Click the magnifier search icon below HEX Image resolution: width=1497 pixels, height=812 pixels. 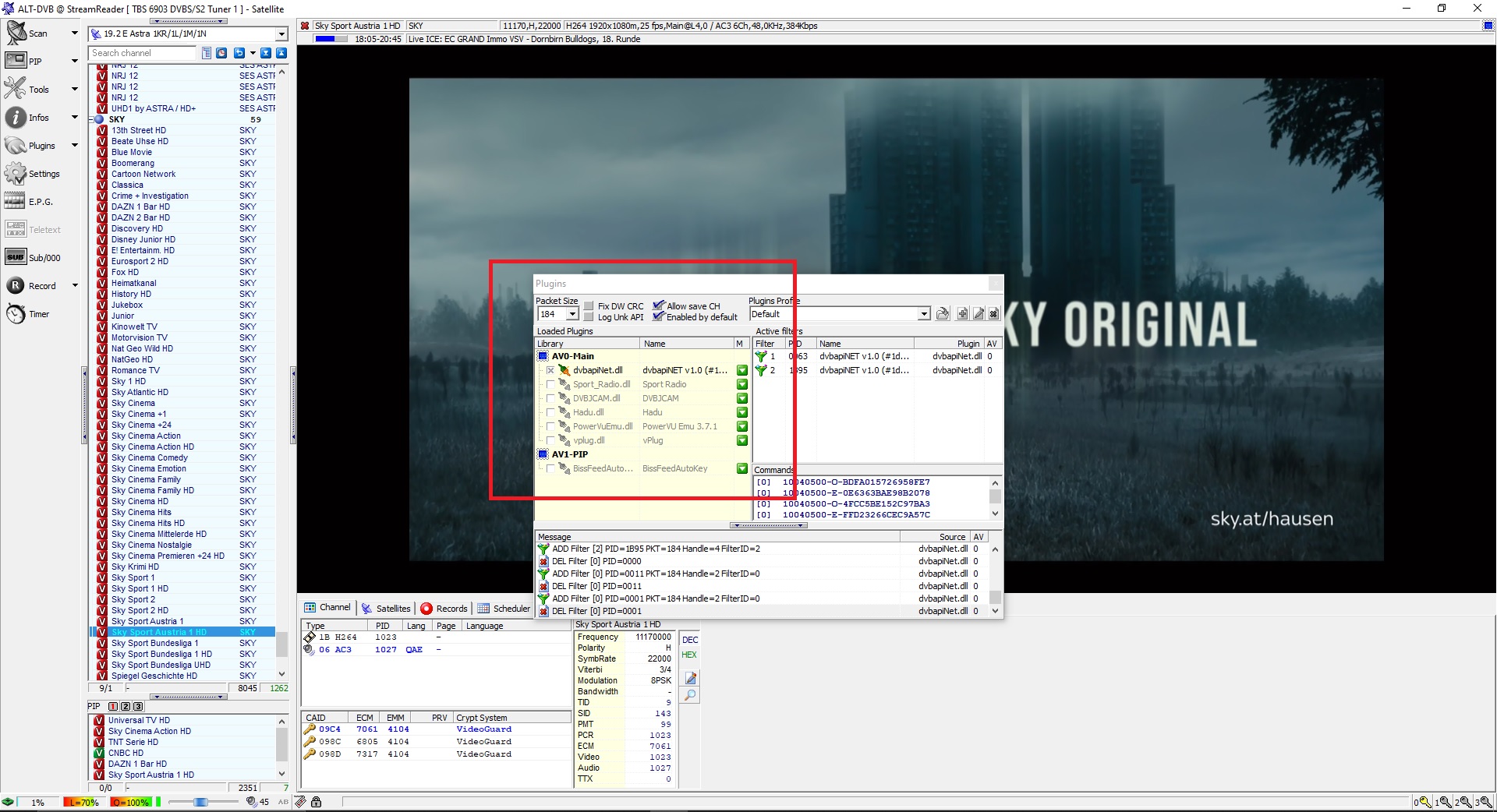690,695
